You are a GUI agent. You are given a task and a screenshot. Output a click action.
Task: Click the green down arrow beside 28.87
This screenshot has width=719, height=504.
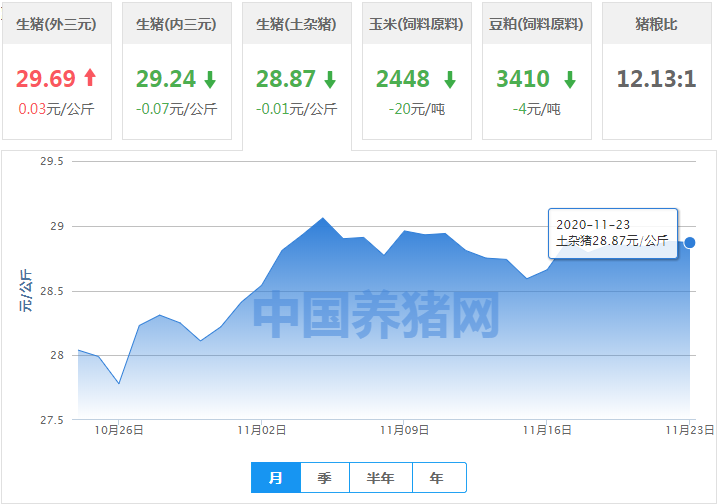(x=330, y=79)
